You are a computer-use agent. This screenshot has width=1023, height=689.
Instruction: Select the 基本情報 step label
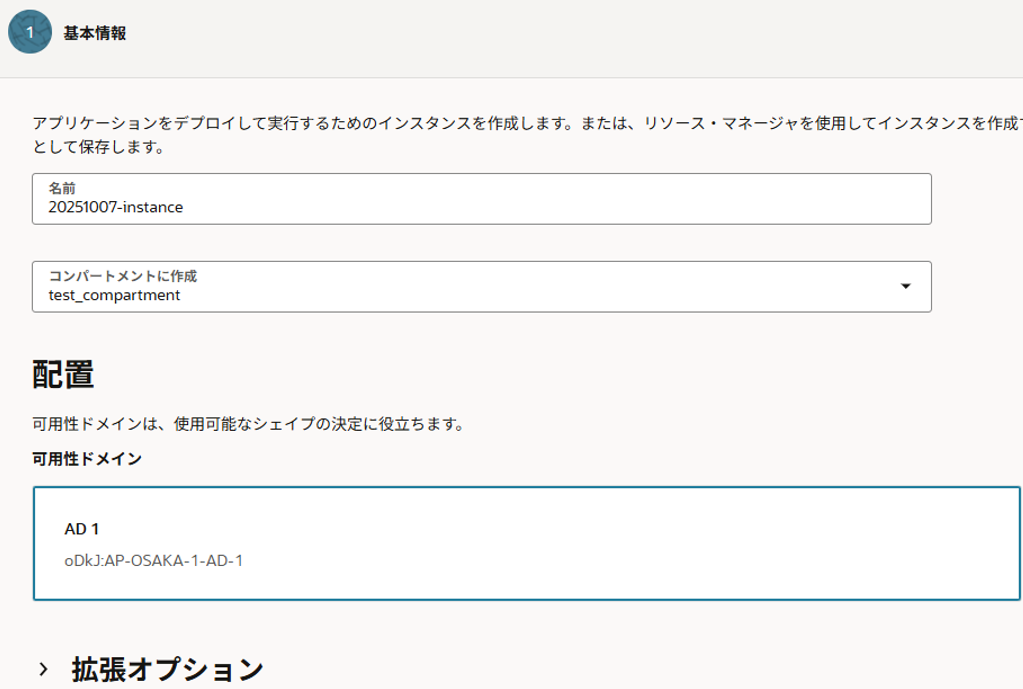pyautogui.click(x=95, y=33)
